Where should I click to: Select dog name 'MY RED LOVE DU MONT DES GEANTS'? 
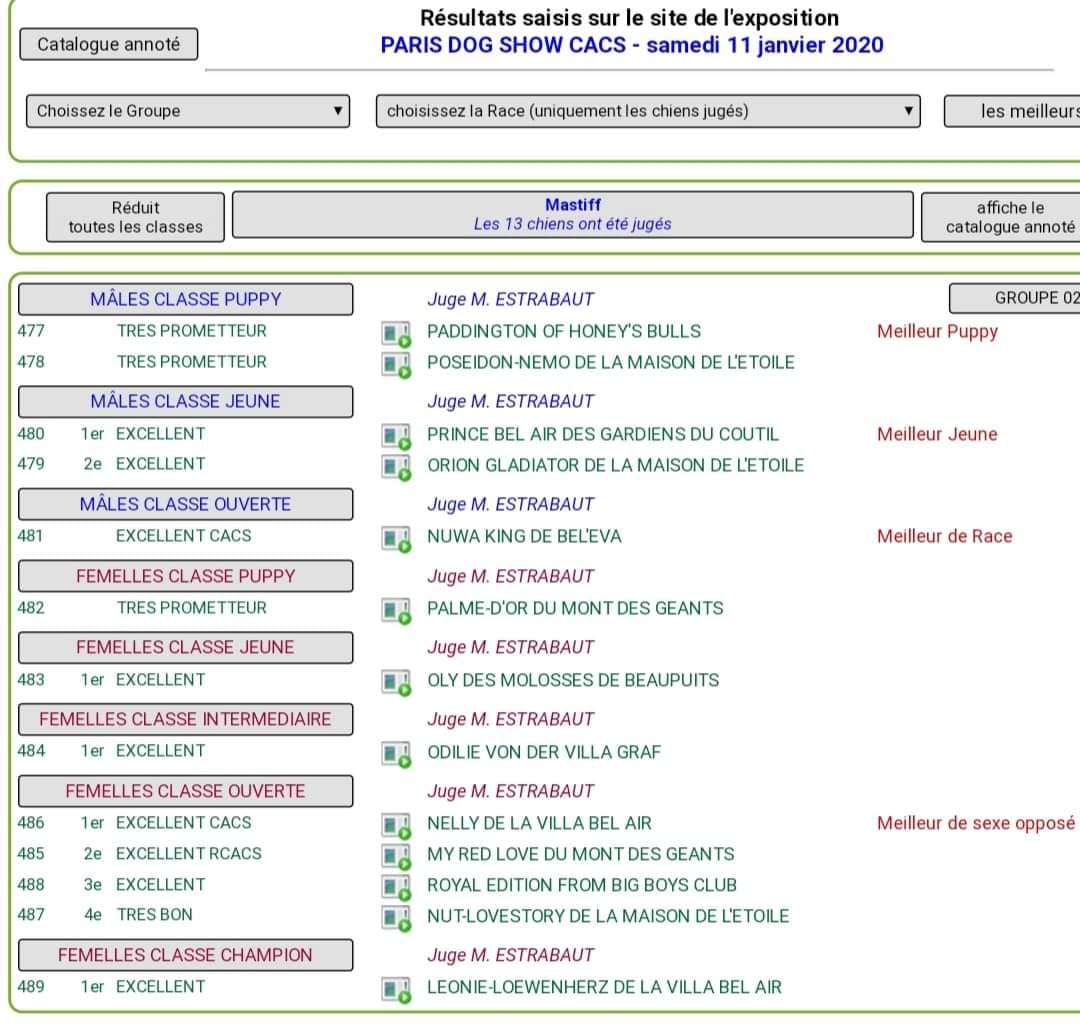coord(581,854)
